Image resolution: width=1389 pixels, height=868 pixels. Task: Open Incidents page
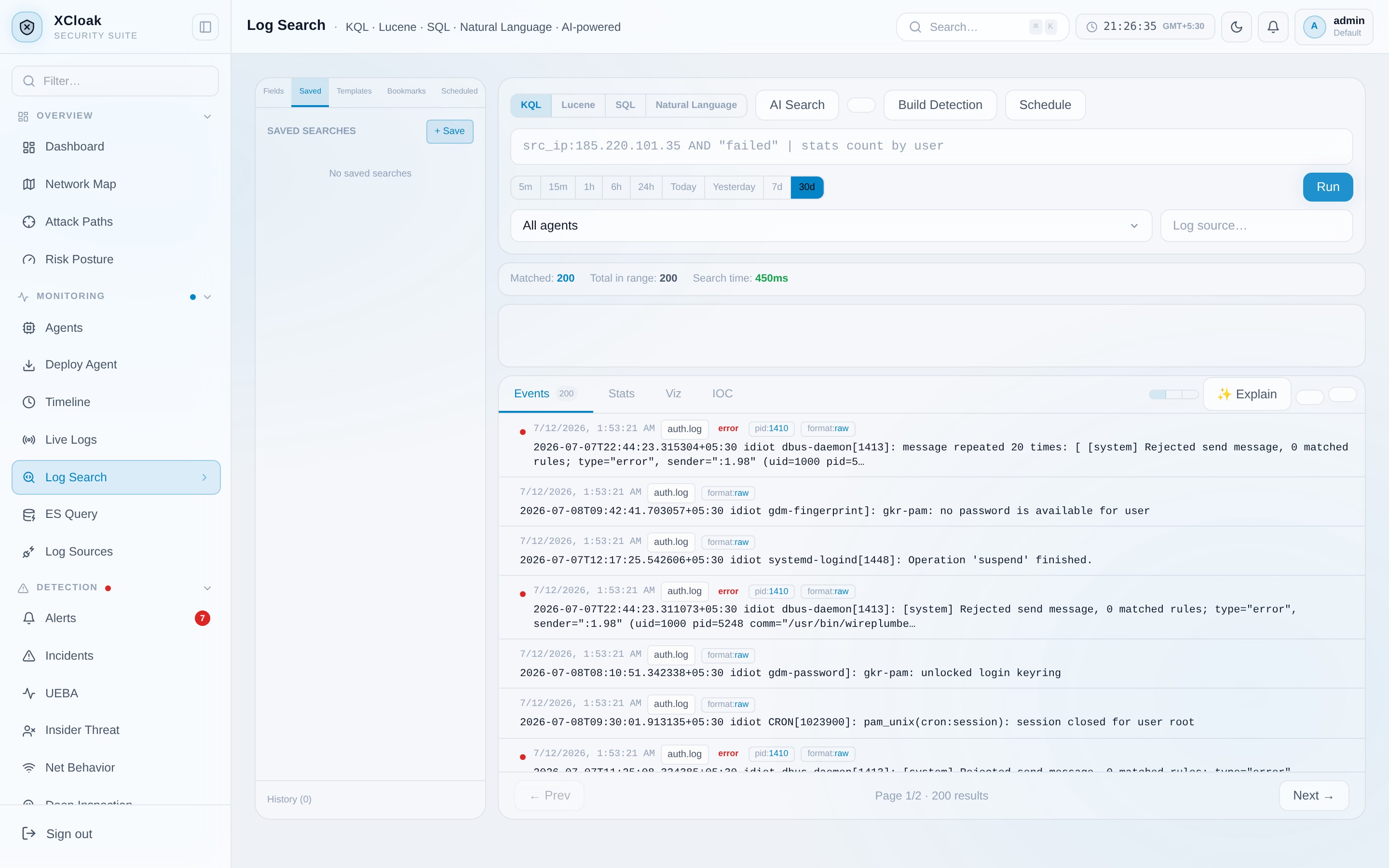click(115, 656)
